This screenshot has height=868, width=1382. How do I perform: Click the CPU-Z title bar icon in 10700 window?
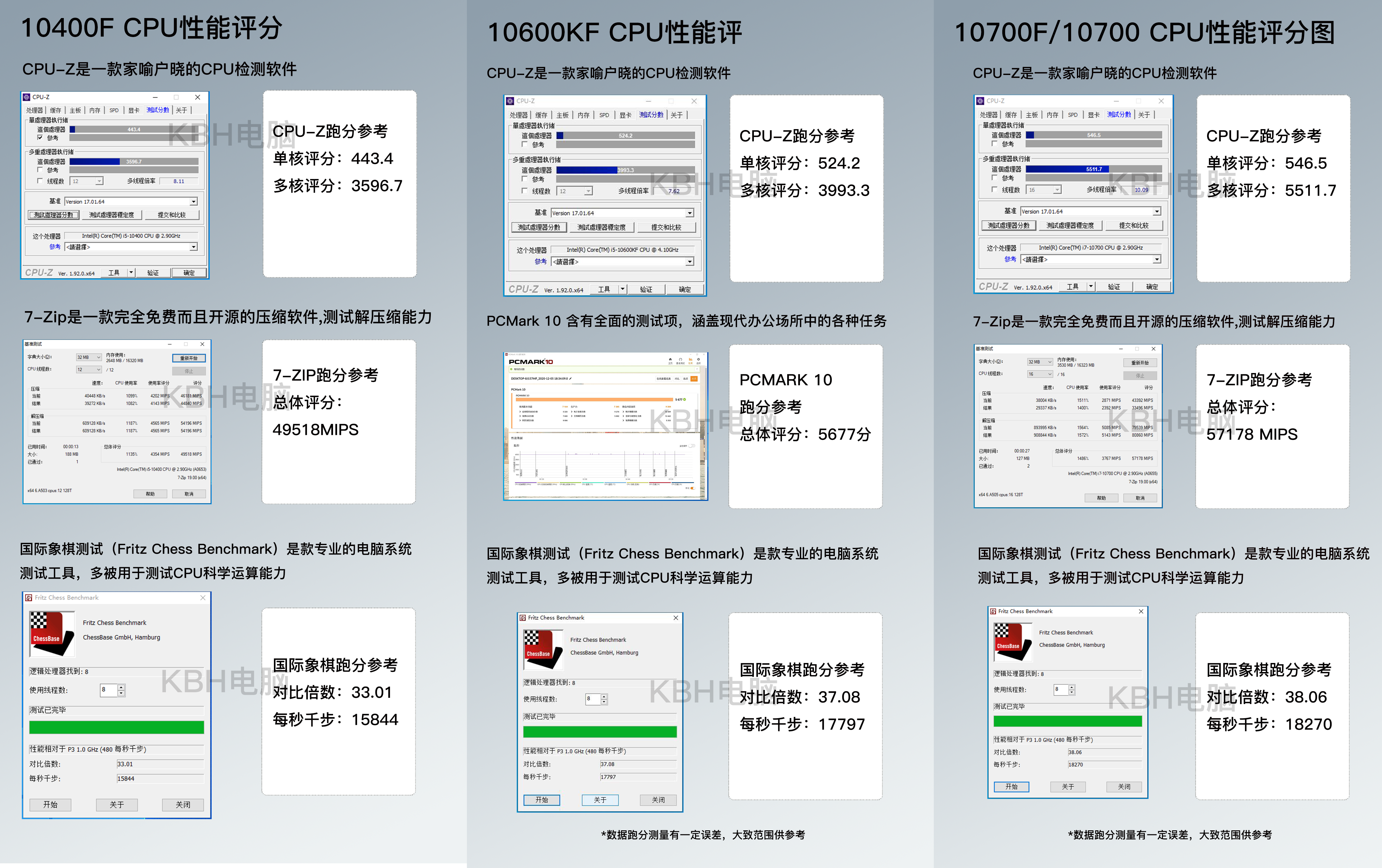[x=980, y=101]
